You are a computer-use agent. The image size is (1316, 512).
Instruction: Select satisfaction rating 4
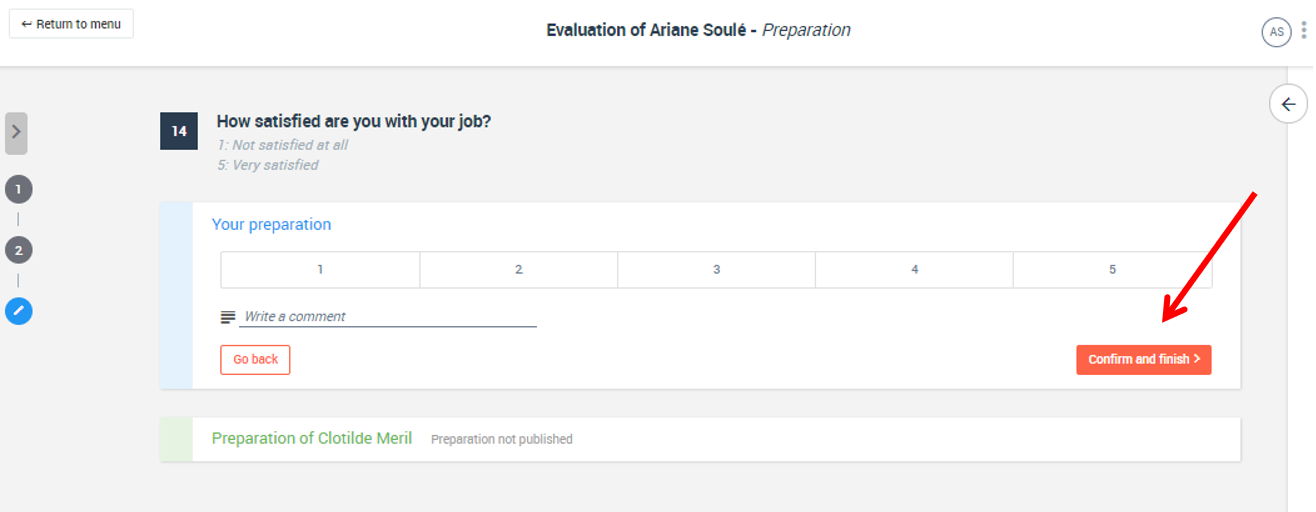(x=914, y=270)
